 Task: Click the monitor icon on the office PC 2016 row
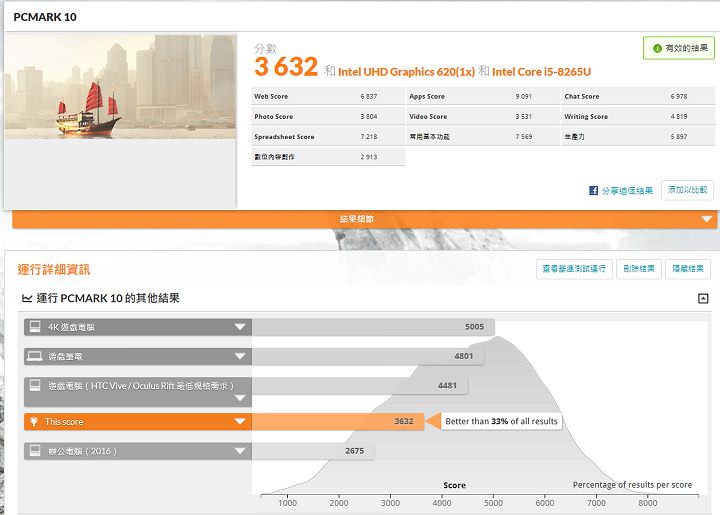point(35,451)
